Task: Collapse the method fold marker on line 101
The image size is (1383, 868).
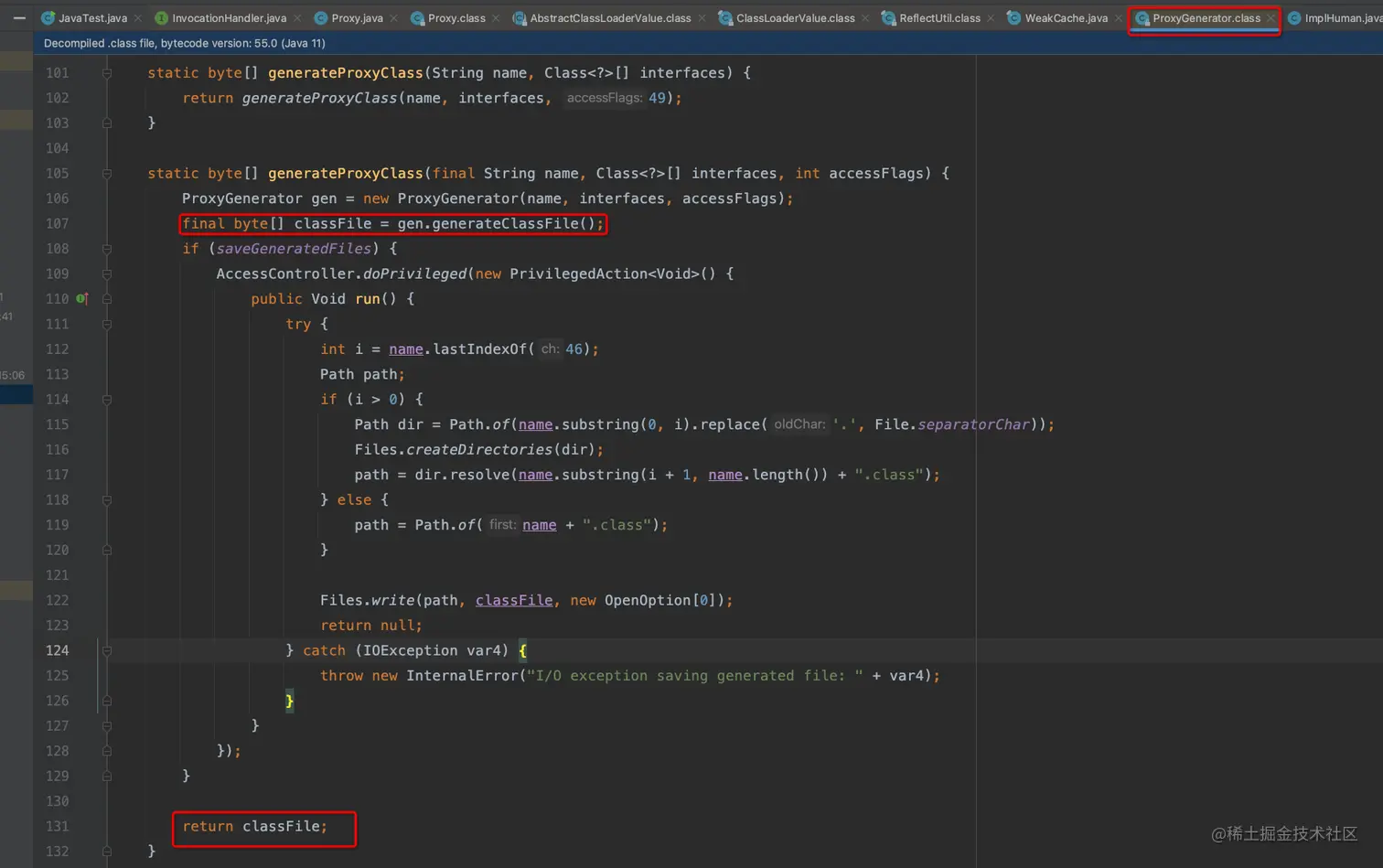Action: (107, 72)
